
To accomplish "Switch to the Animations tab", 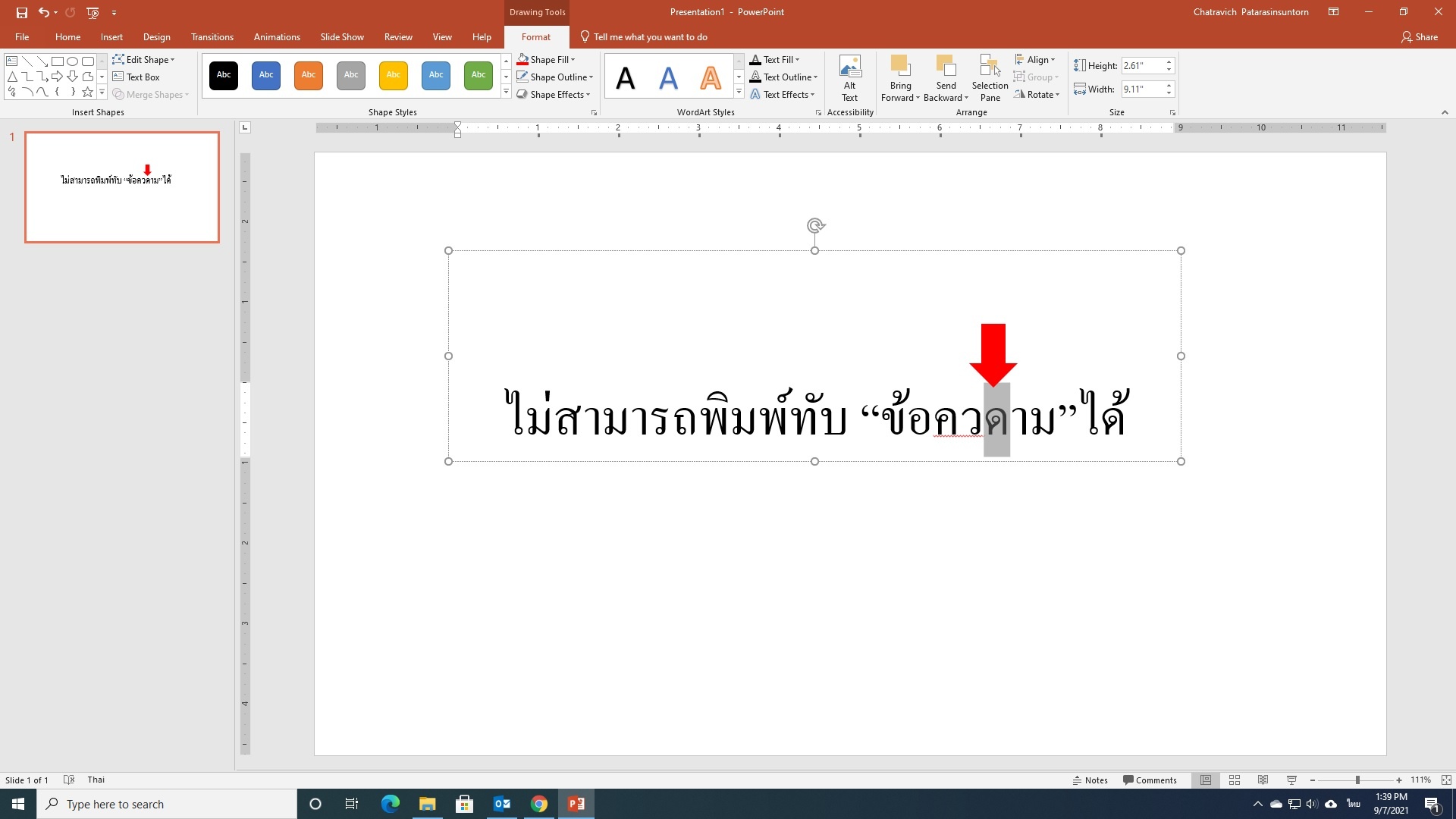I will pyautogui.click(x=277, y=36).
